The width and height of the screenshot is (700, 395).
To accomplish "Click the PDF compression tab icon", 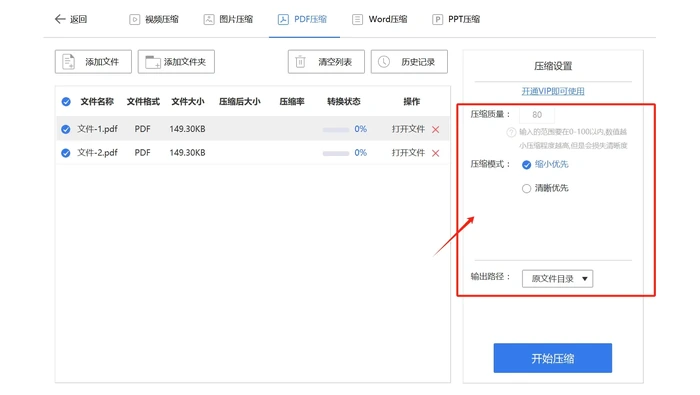I will [x=283, y=19].
